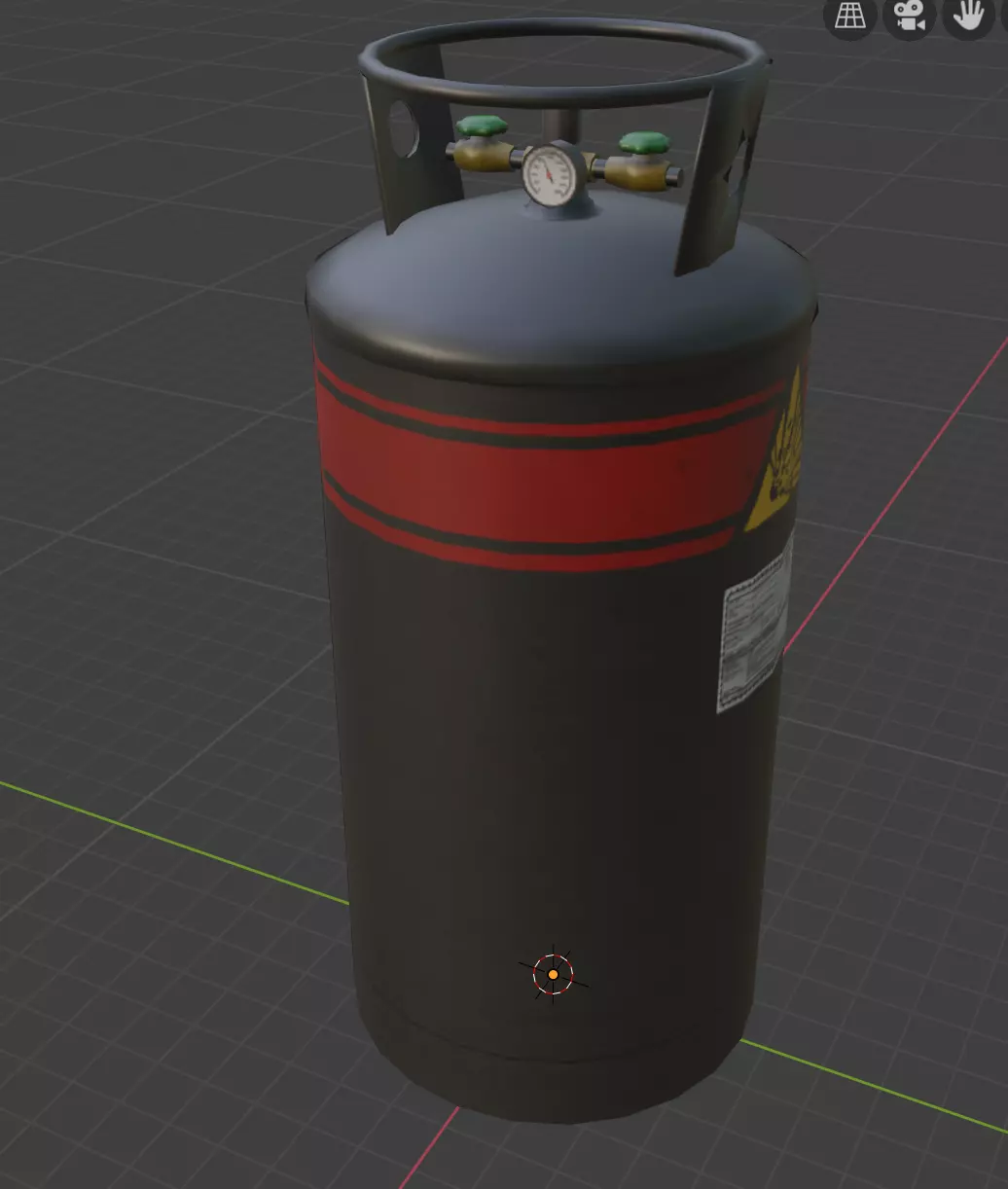Click the 3D cursor on the tank
1008x1189 pixels.
click(x=553, y=974)
